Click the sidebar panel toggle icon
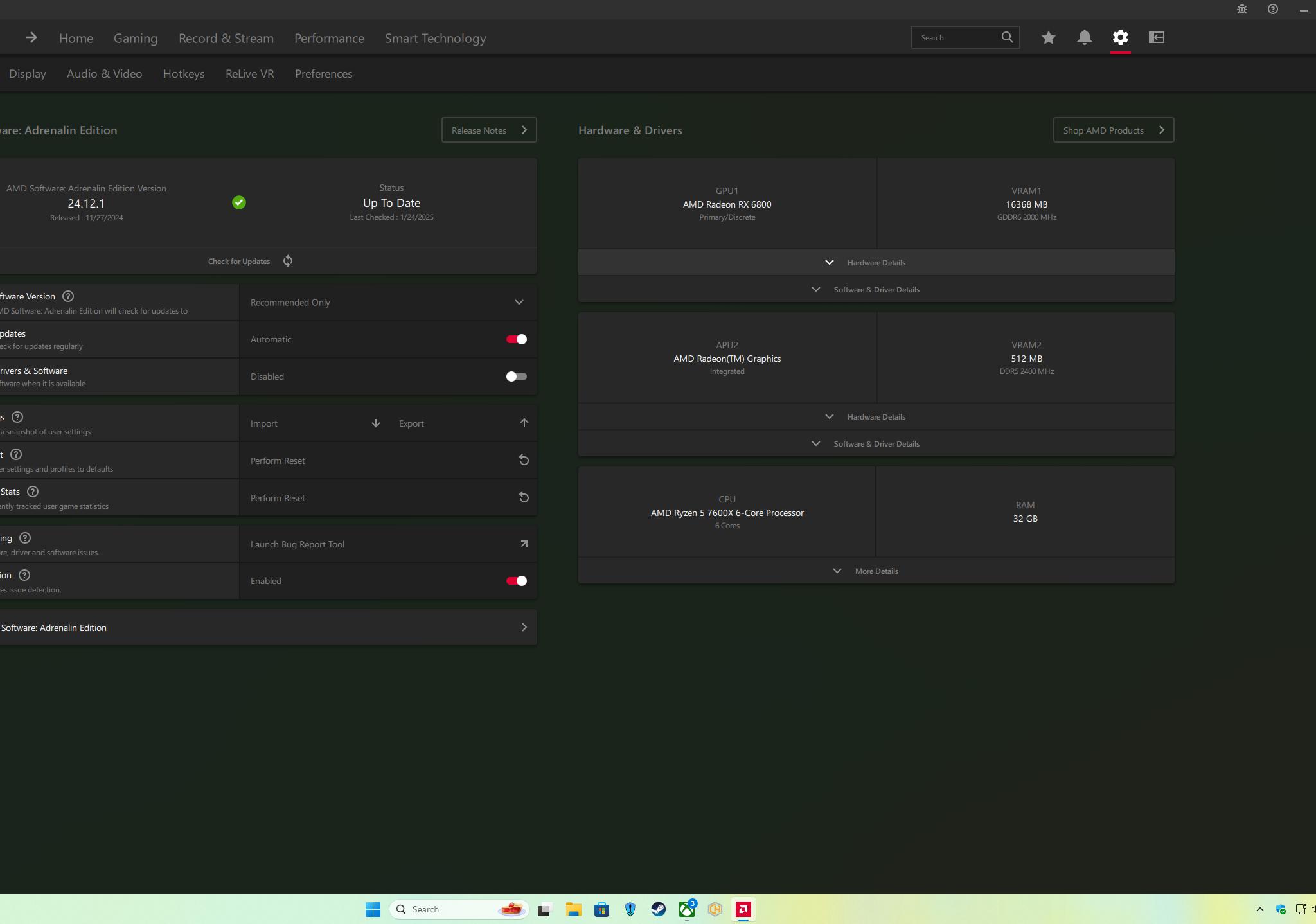Viewport: 1316px width, 924px height. pos(1157,37)
